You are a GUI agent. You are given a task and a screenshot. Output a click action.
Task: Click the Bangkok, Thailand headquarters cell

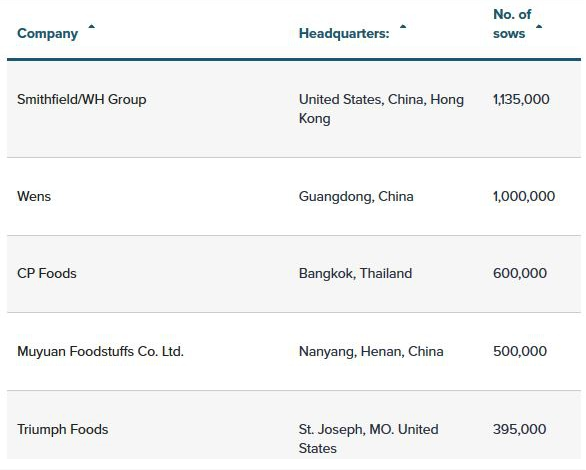click(x=355, y=273)
